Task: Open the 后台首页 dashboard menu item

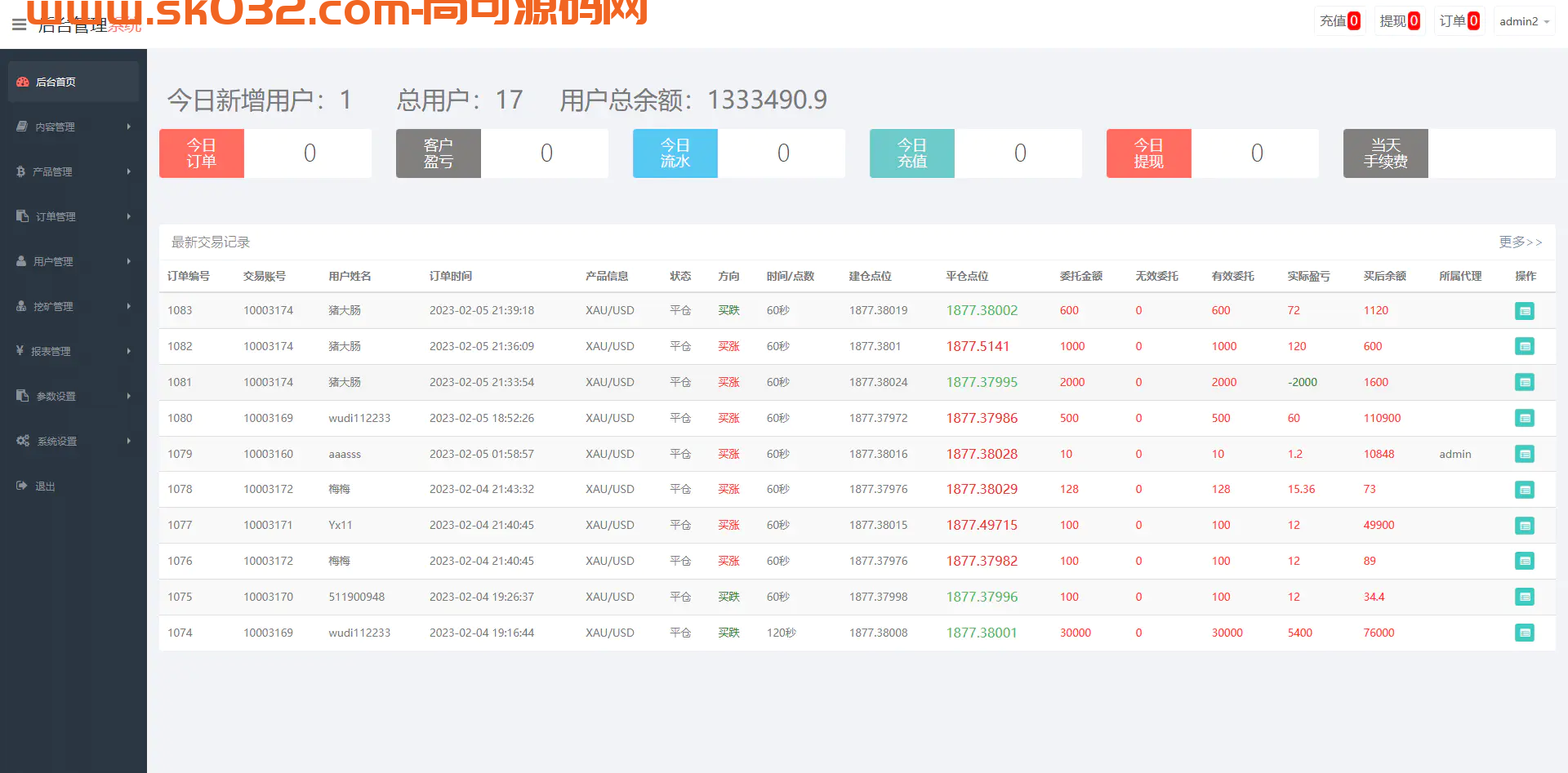Action: click(73, 82)
